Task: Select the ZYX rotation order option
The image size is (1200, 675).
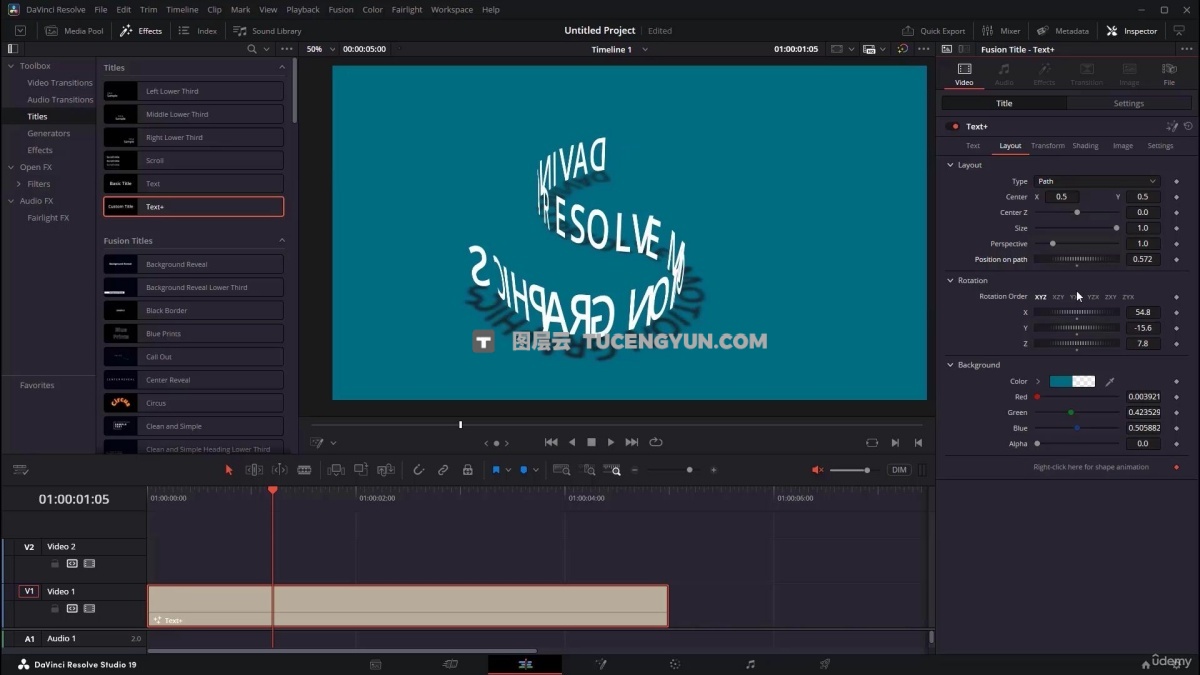Action: (1128, 297)
